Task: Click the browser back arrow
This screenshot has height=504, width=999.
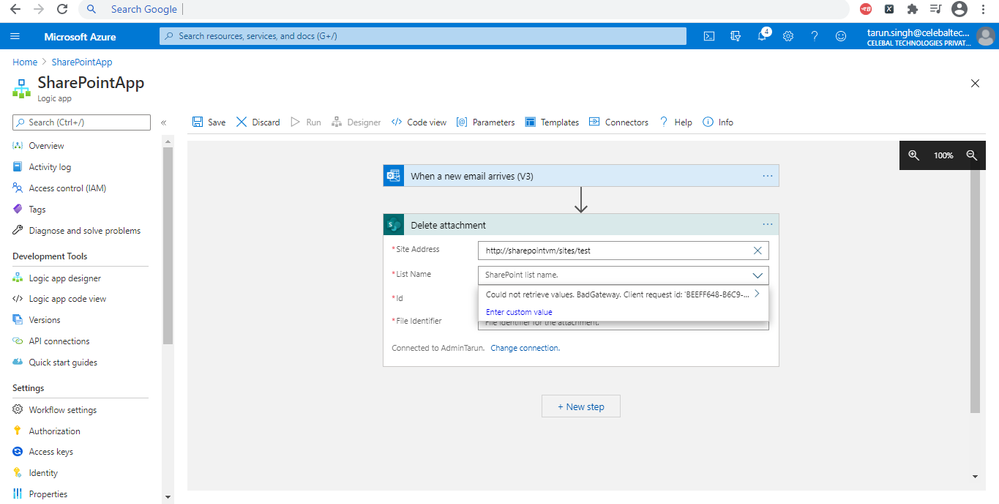Action: click(x=15, y=9)
